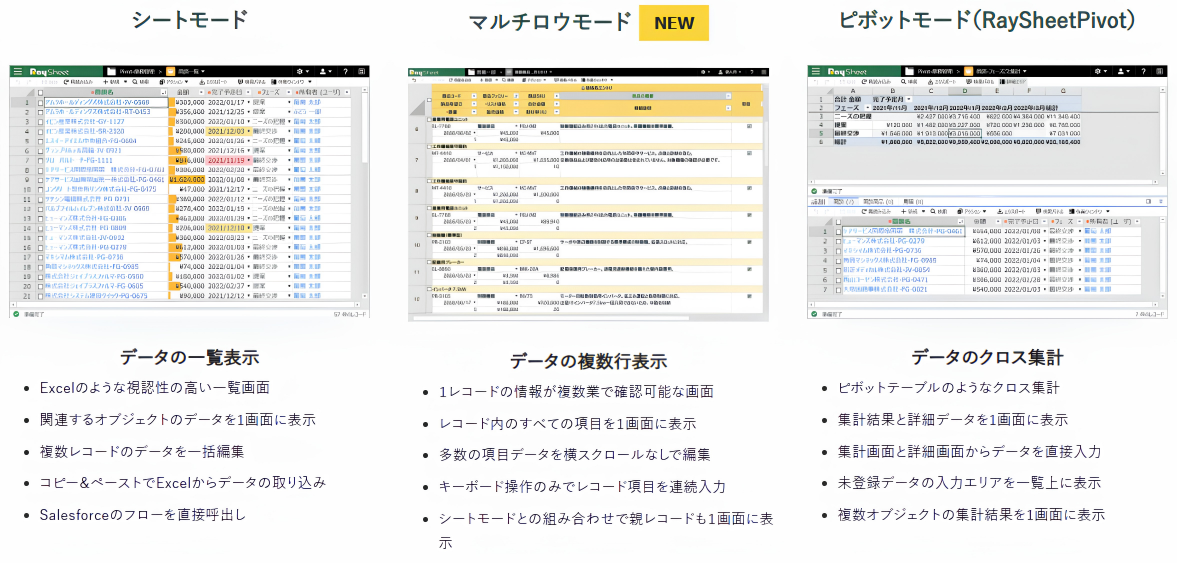The width and height of the screenshot is (1177, 563).
Task: Switch to 見積 (0) tab in Pivot detail pane
Action: [913, 201]
